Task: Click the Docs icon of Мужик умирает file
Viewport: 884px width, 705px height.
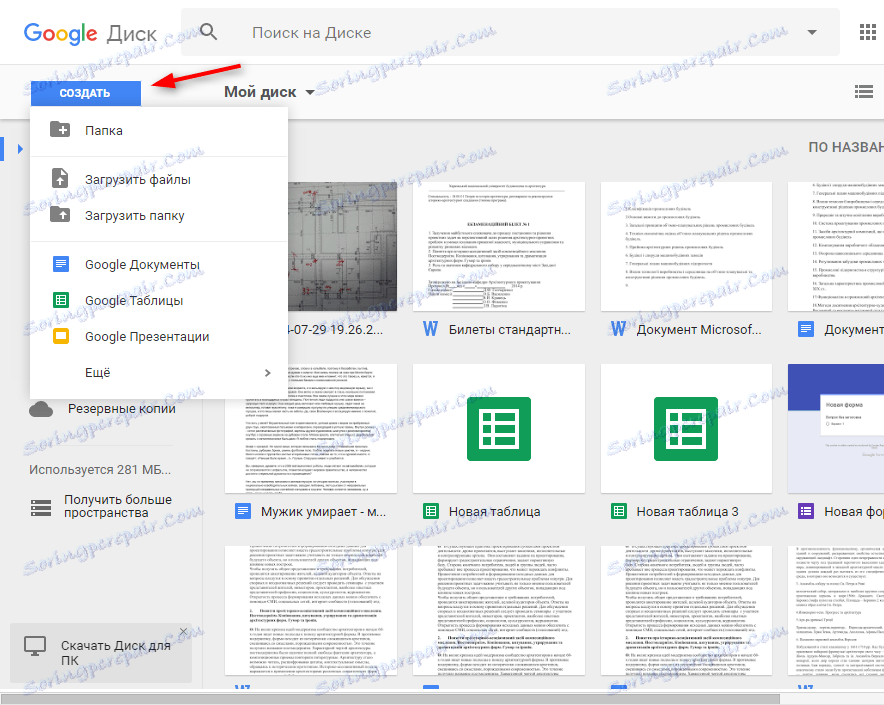Action: click(x=243, y=512)
